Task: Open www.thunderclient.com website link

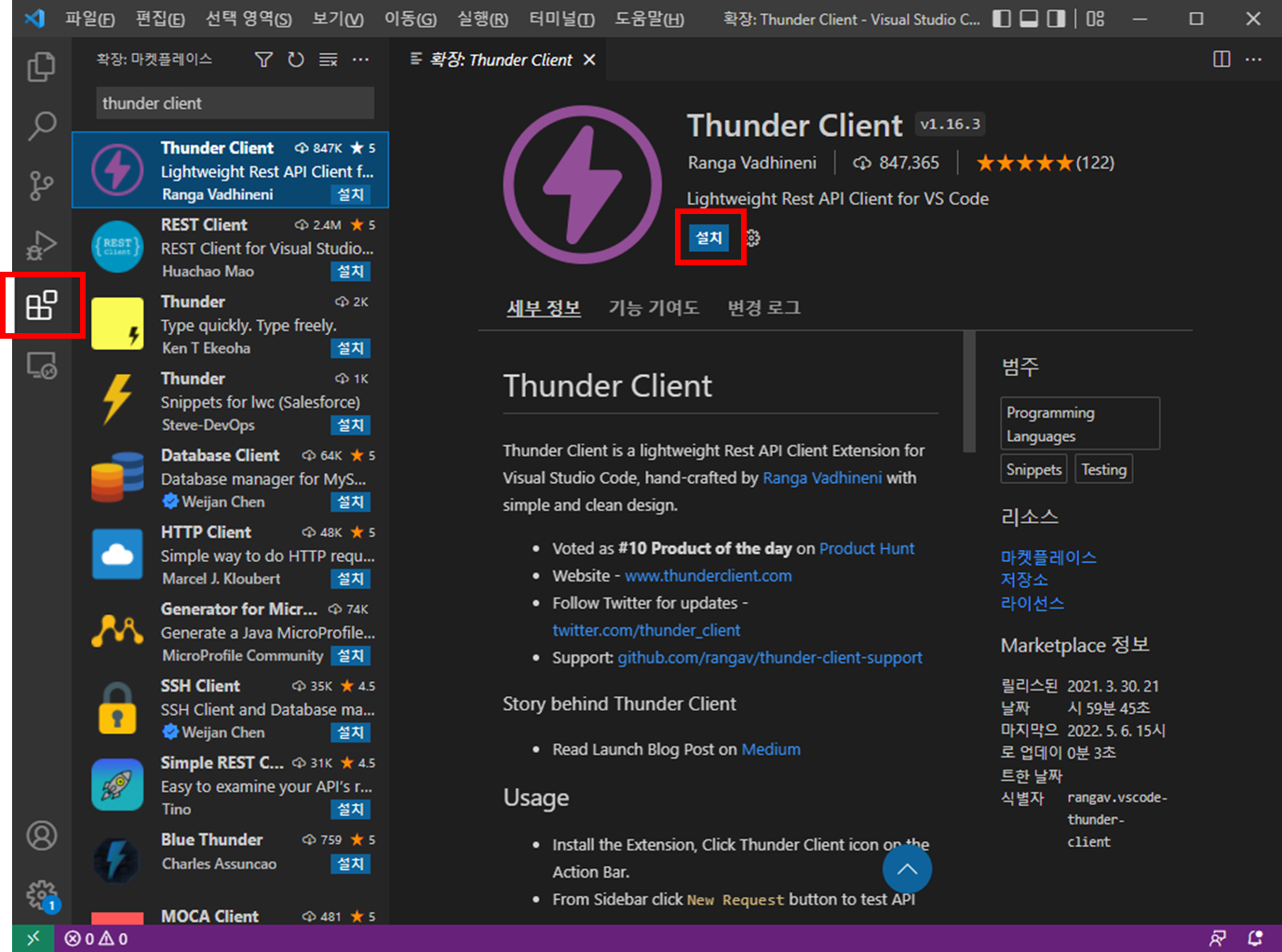Action: click(708, 576)
